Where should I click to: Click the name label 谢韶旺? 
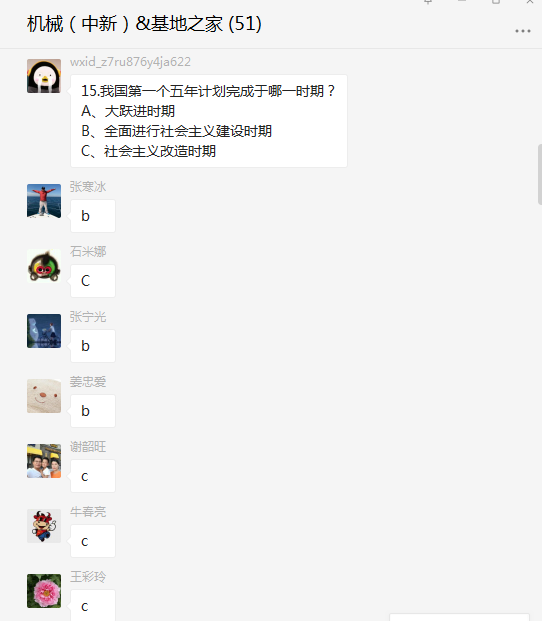tap(88, 447)
